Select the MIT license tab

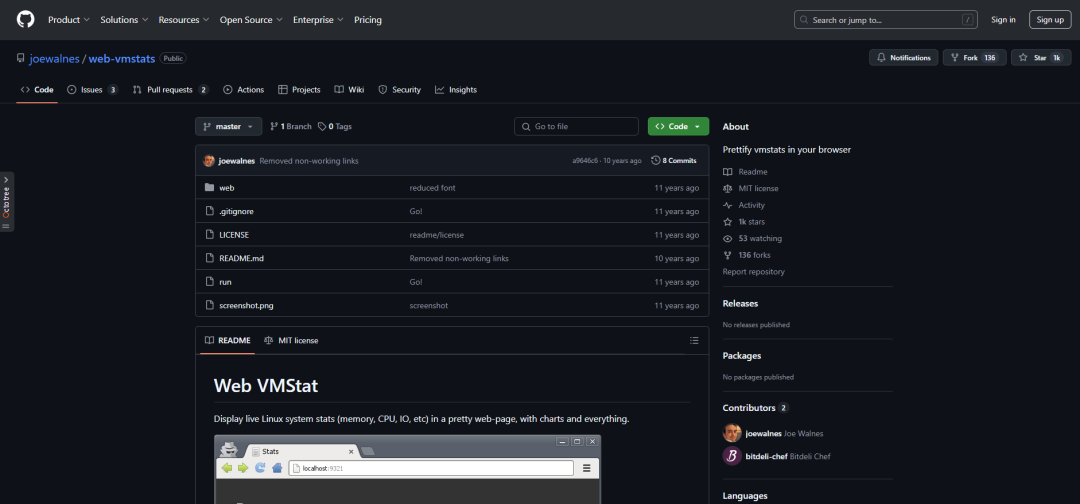[291, 340]
